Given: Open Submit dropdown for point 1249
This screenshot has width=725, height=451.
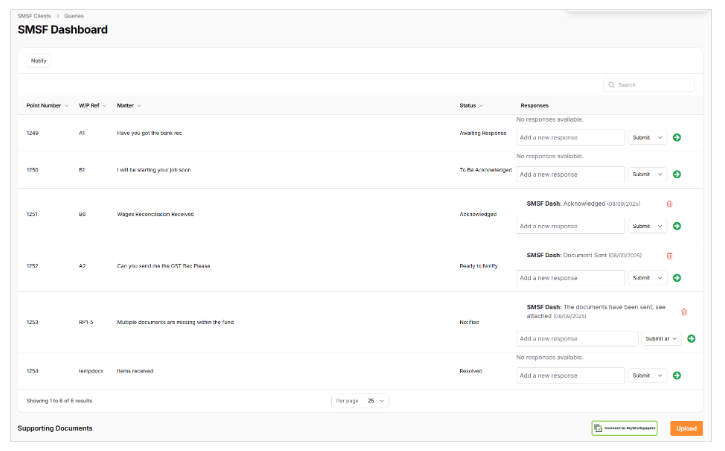Looking at the screenshot, I should click(647, 137).
